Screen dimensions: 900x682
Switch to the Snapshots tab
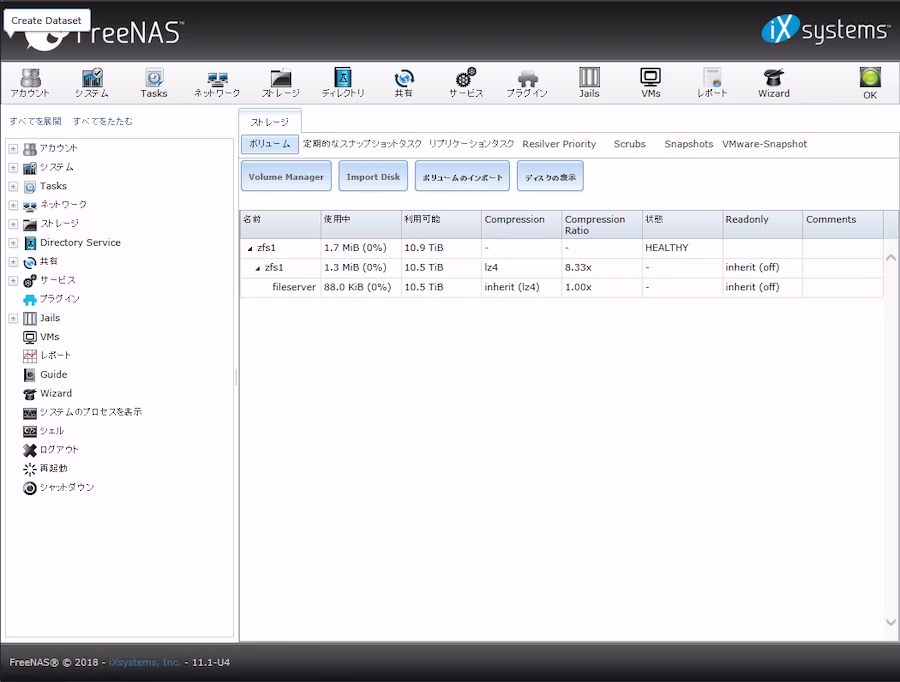pyautogui.click(x=688, y=144)
